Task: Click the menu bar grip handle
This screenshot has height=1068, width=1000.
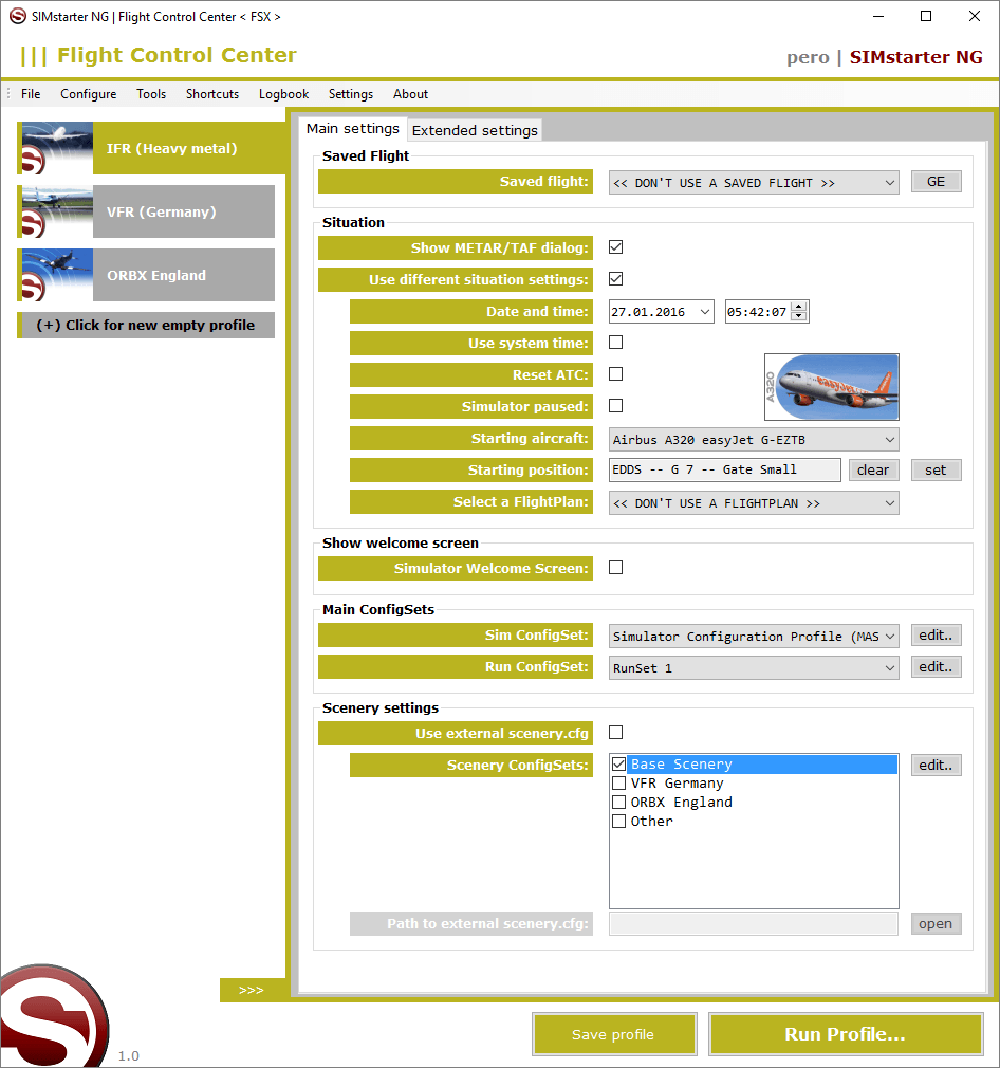Action: tap(8, 94)
